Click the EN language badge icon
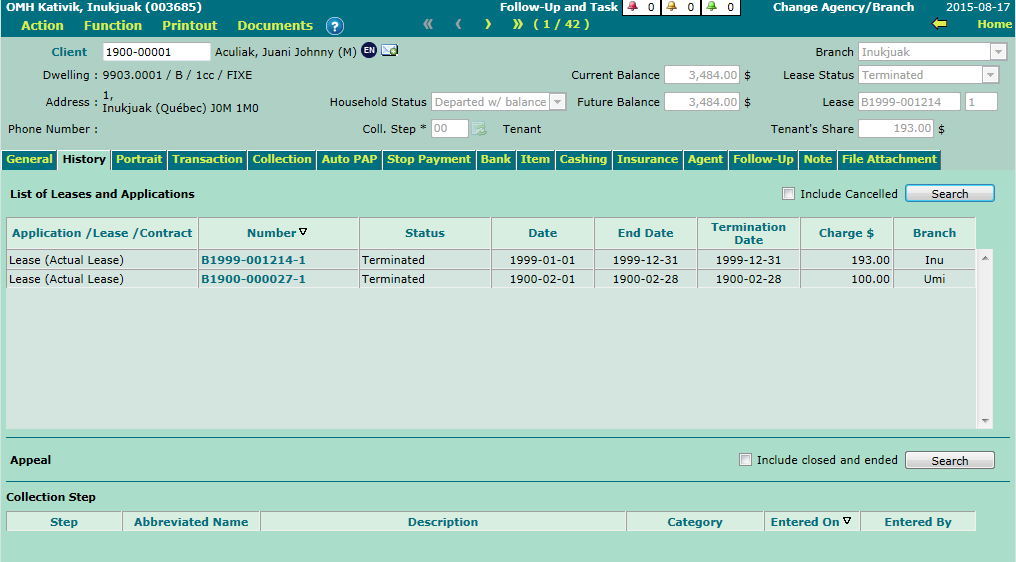 [x=369, y=51]
